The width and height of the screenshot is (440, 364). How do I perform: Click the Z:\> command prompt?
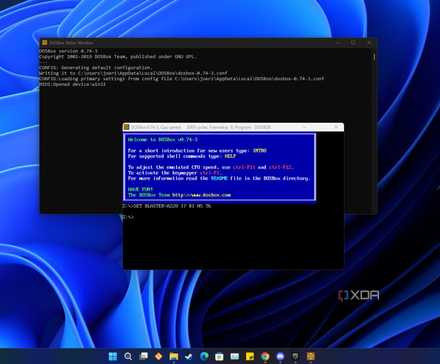click(x=127, y=217)
